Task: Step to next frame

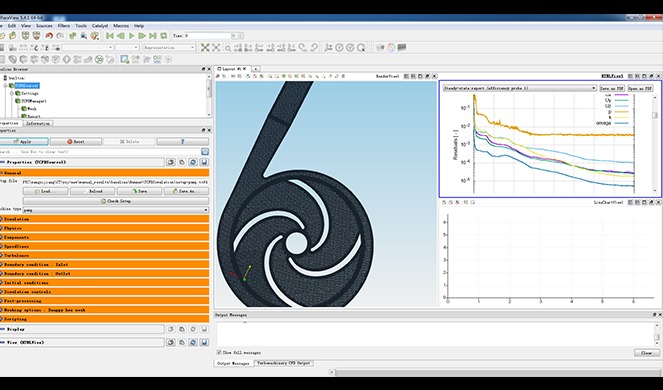Action: click(x=142, y=36)
